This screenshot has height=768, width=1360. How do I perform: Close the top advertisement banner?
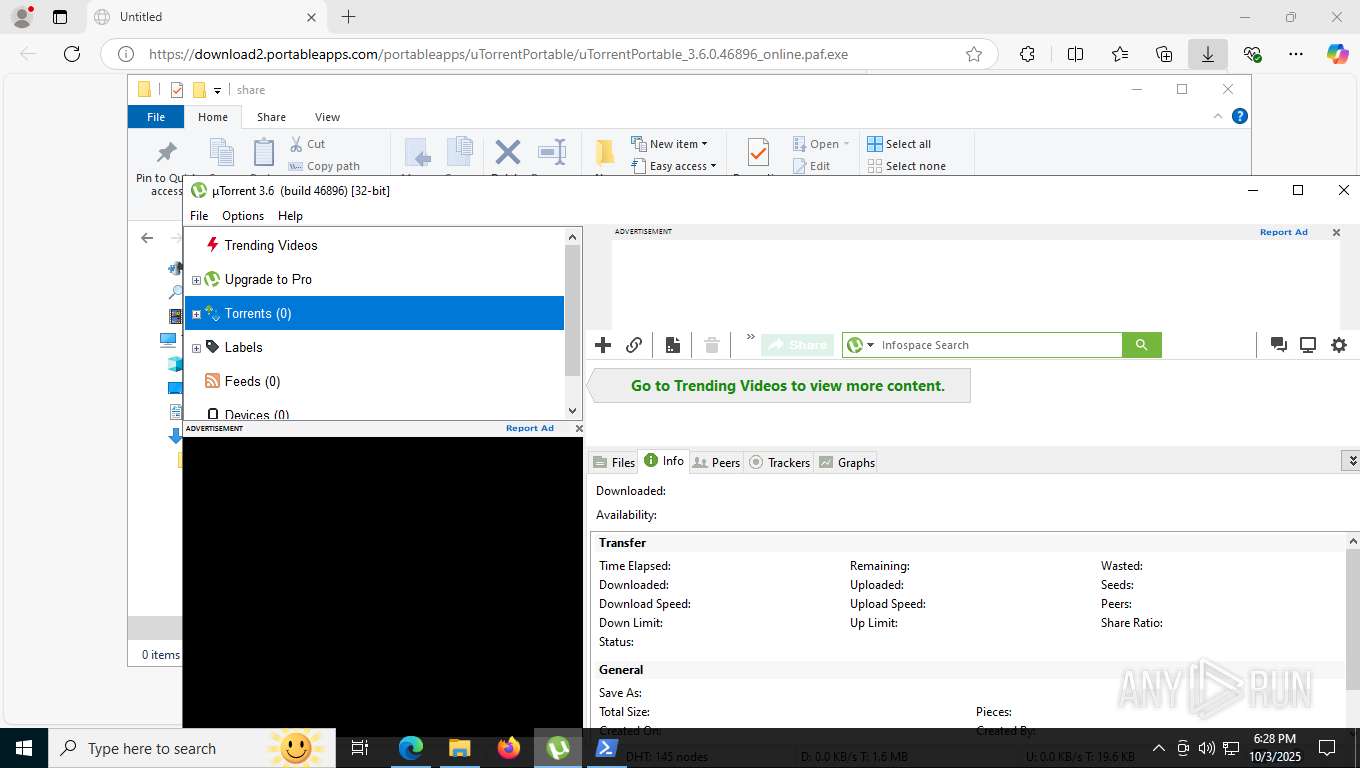click(x=1336, y=232)
